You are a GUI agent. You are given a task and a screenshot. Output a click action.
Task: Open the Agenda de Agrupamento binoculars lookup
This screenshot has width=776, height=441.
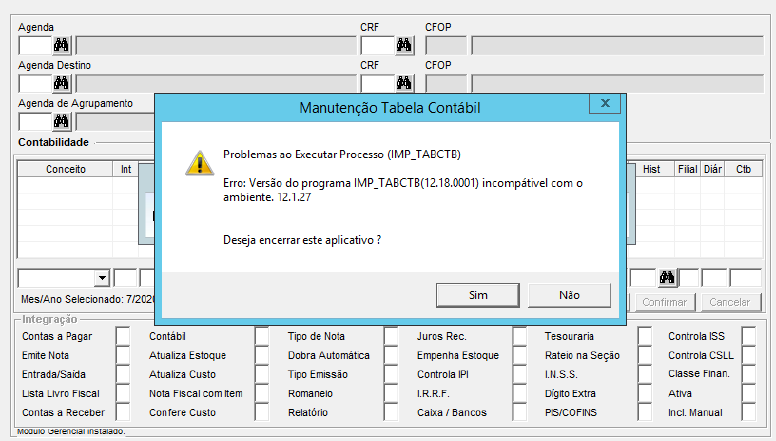pos(61,121)
